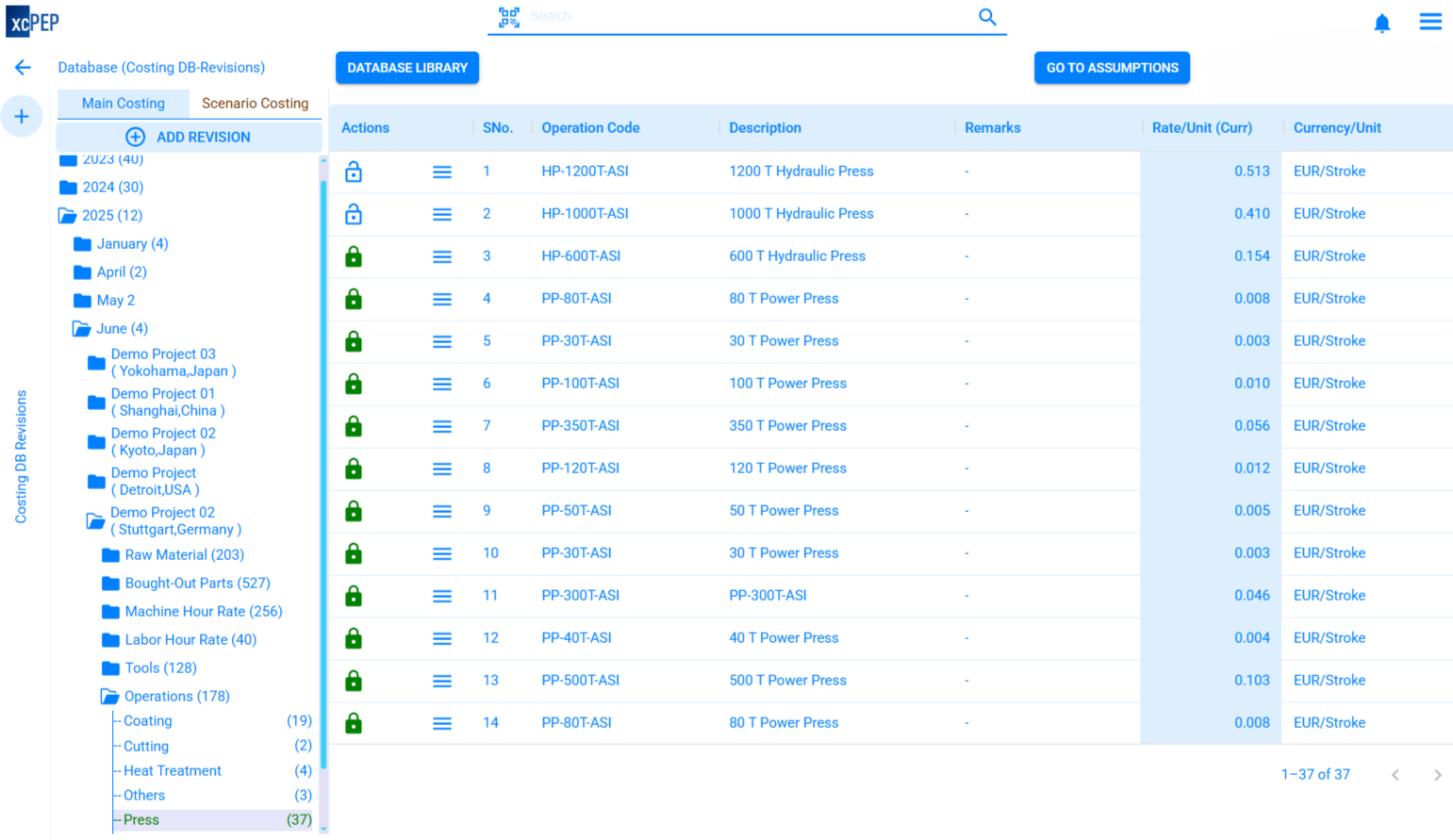
Task: Open the row actions menu for PP-500T-ASI
Action: pos(442,680)
